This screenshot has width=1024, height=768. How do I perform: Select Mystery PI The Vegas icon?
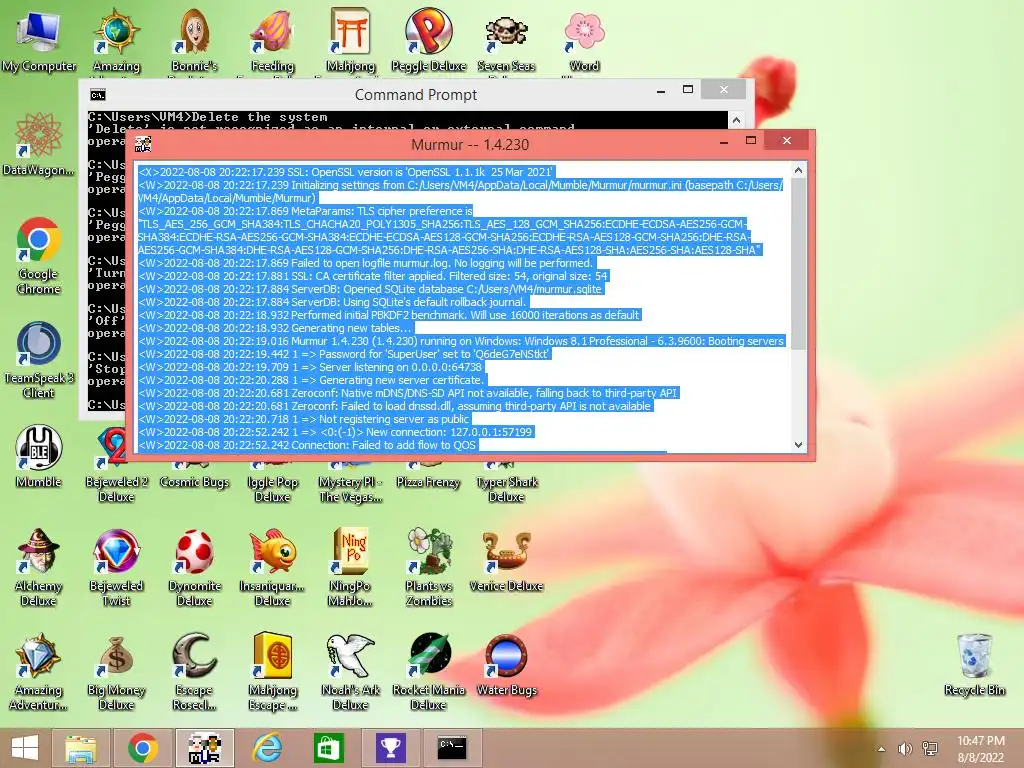pyautogui.click(x=351, y=483)
